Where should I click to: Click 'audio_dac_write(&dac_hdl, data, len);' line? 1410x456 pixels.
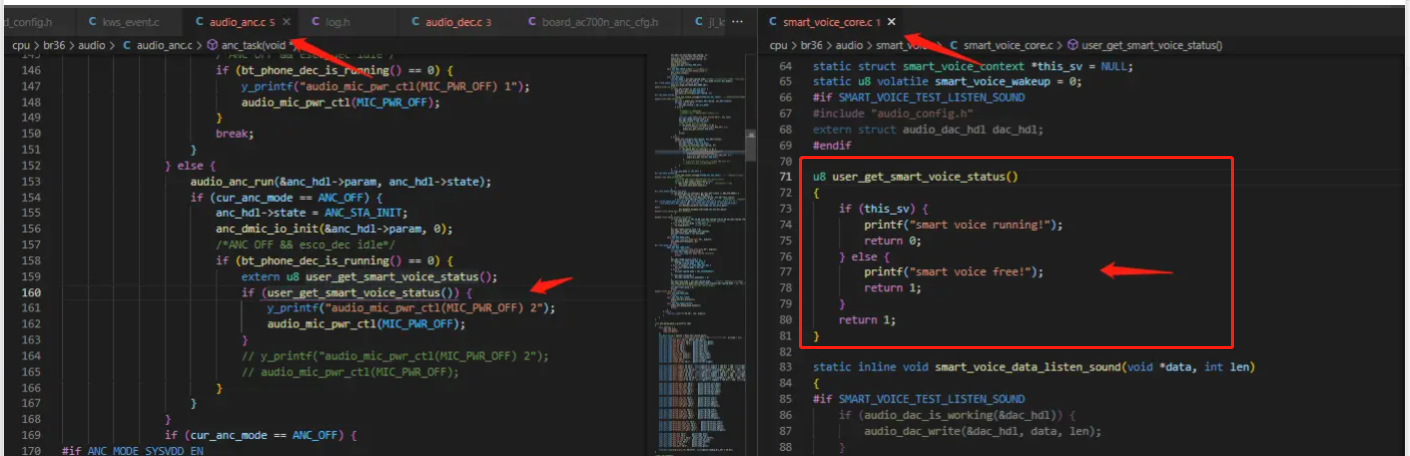[x=983, y=432]
